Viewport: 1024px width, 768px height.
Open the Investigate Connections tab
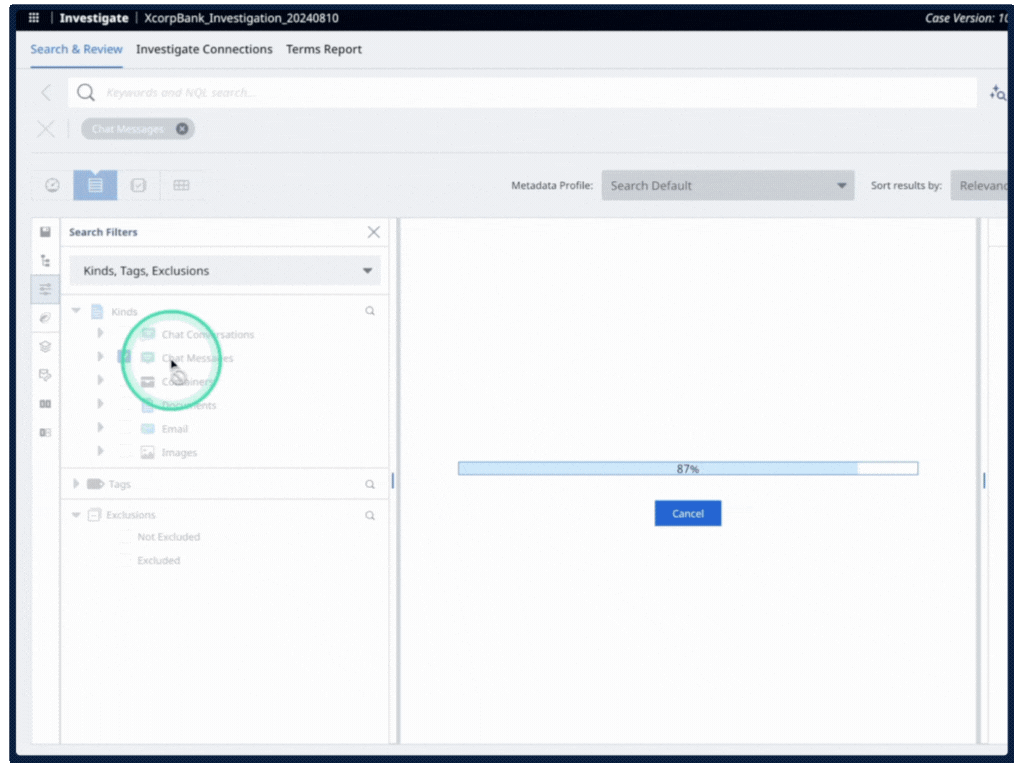pyautogui.click(x=204, y=49)
